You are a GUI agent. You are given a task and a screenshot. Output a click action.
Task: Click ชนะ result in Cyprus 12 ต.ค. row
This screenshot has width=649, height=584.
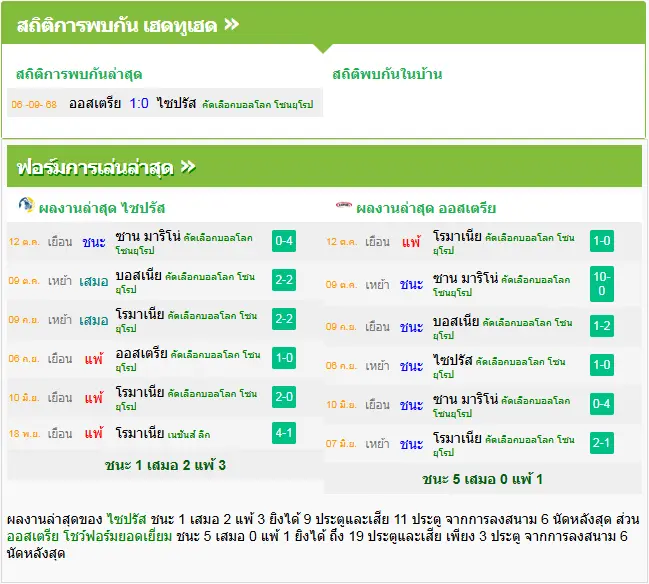point(94,242)
